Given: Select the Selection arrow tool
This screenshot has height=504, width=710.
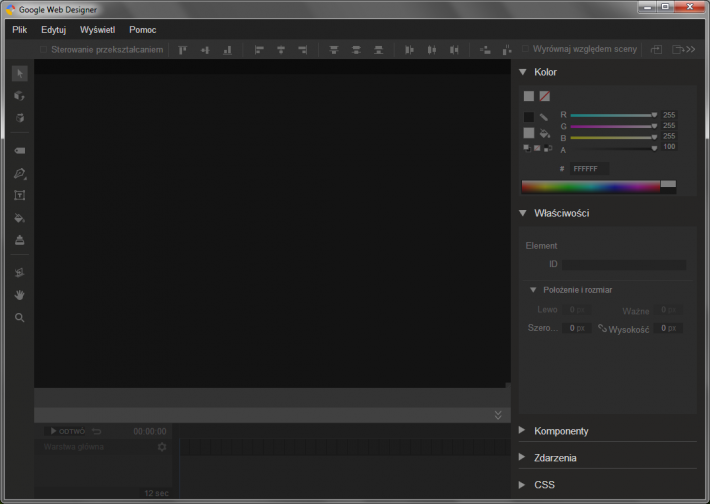Looking at the screenshot, I should pyautogui.click(x=19, y=73).
